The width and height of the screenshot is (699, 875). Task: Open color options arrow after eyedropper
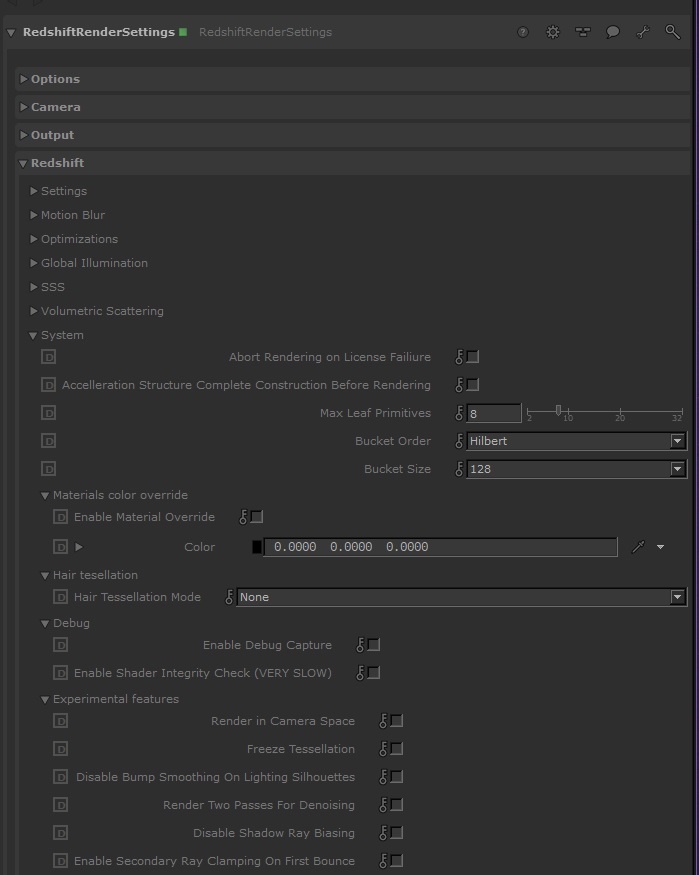coord(661,547)
